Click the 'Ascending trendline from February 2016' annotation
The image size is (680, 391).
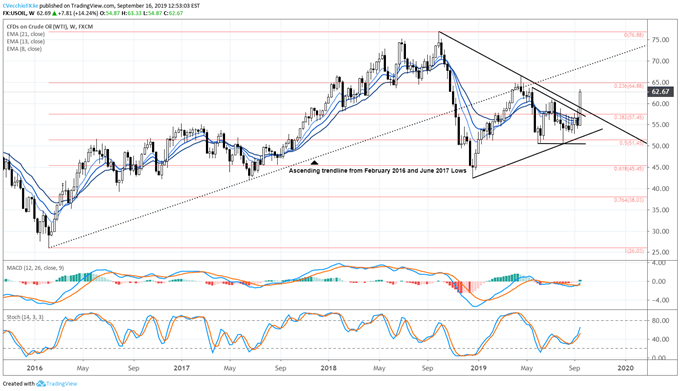click(x=378, y=171)
